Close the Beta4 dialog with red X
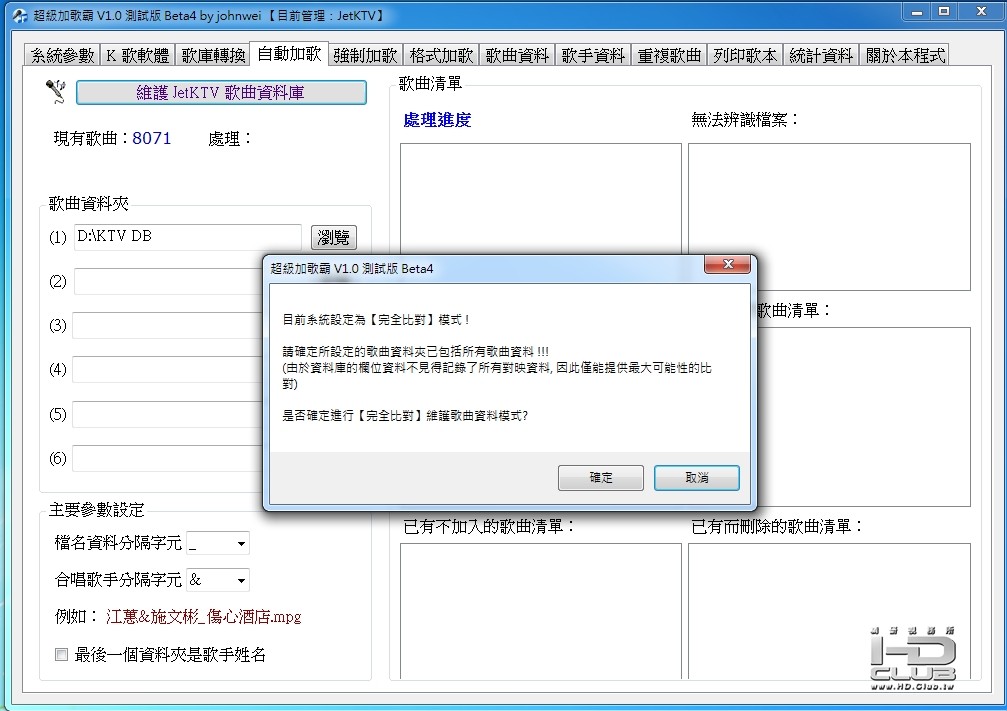 (x=727, y=264)
